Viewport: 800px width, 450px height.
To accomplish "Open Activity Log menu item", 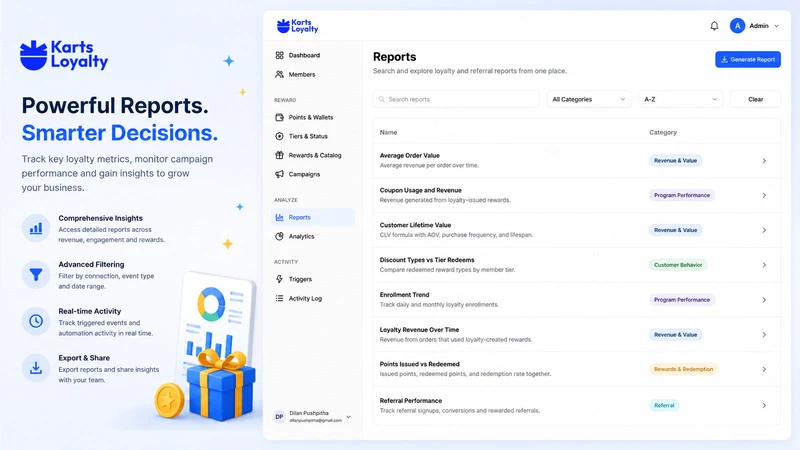I will tap(305, 298).
